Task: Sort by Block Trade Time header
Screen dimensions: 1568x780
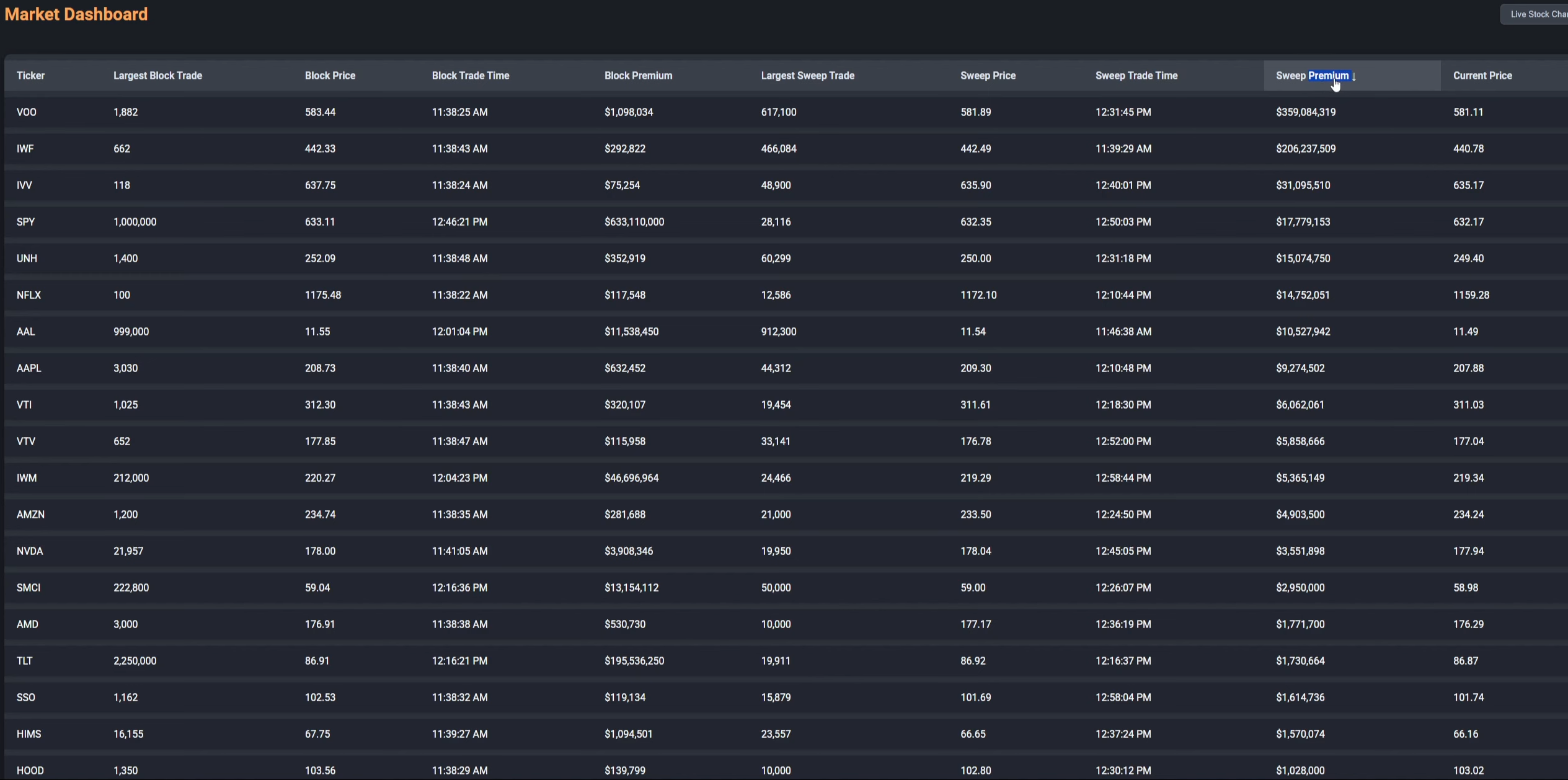Action: coord(470,76)
